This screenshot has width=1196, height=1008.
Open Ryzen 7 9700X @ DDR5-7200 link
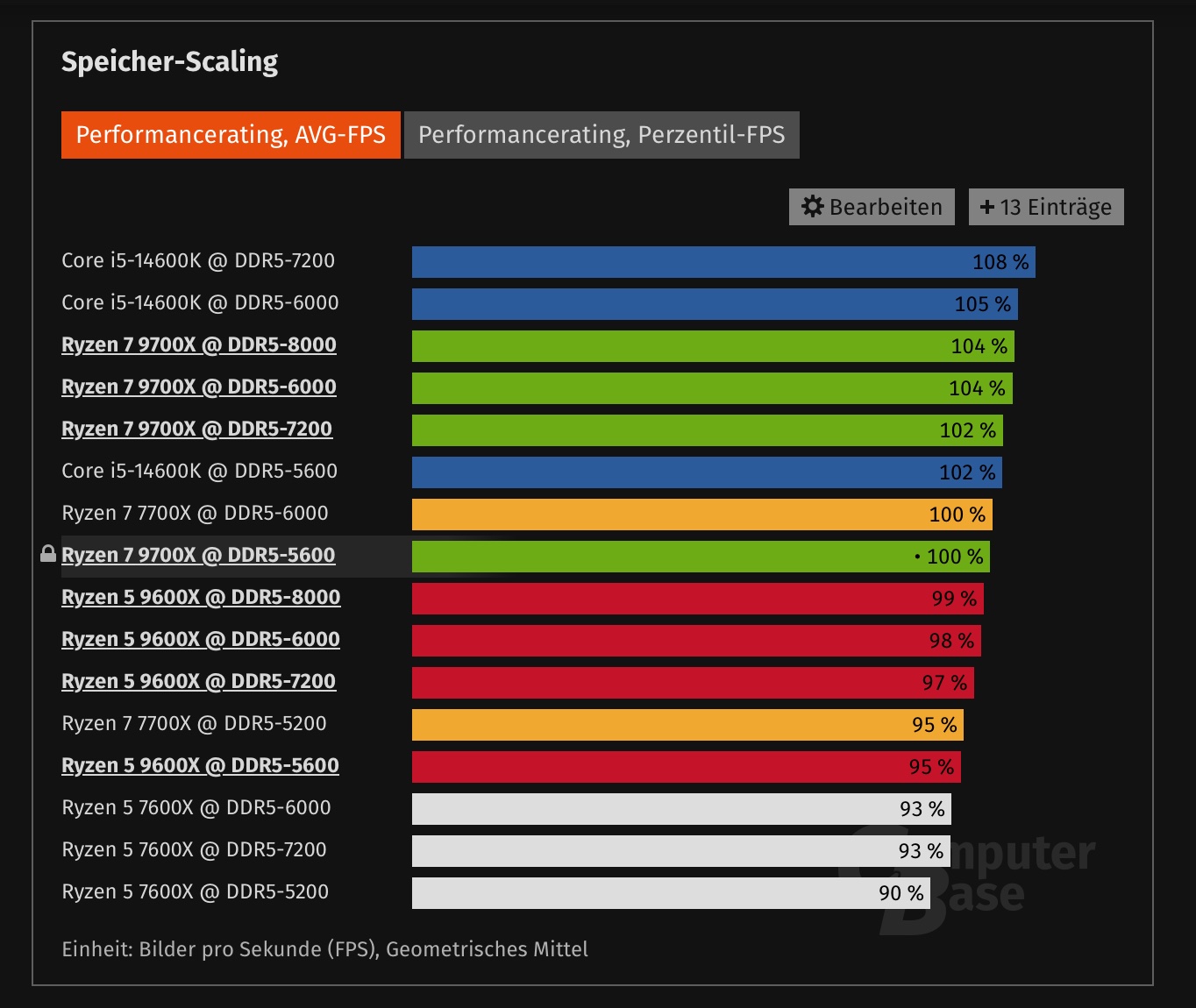tap(197, 429)
